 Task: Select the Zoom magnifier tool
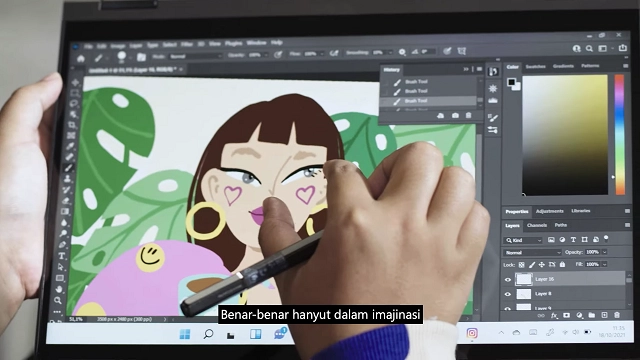pyautogui.click(x=58, y=300)
